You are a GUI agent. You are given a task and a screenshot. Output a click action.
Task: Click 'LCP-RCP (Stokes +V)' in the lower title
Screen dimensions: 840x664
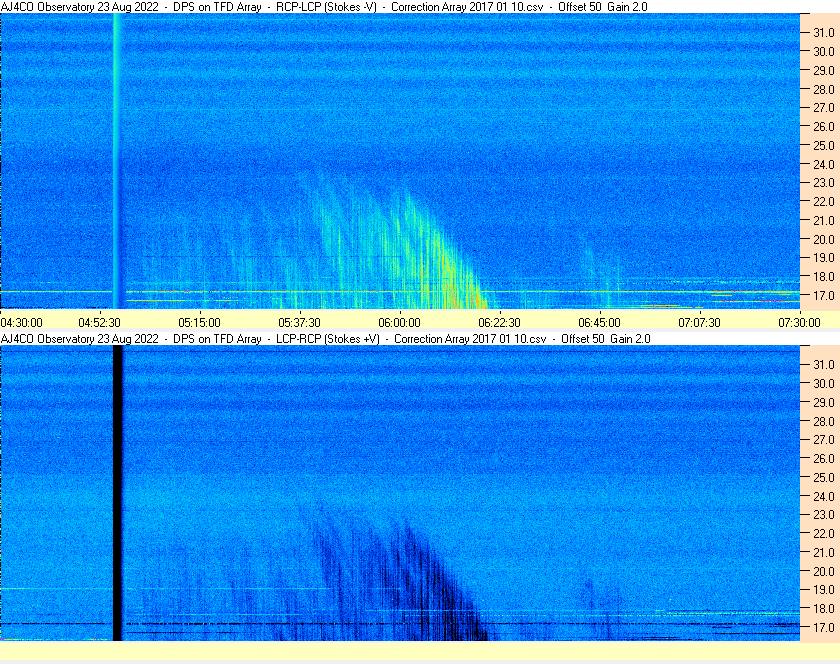(x=328, y=339)
